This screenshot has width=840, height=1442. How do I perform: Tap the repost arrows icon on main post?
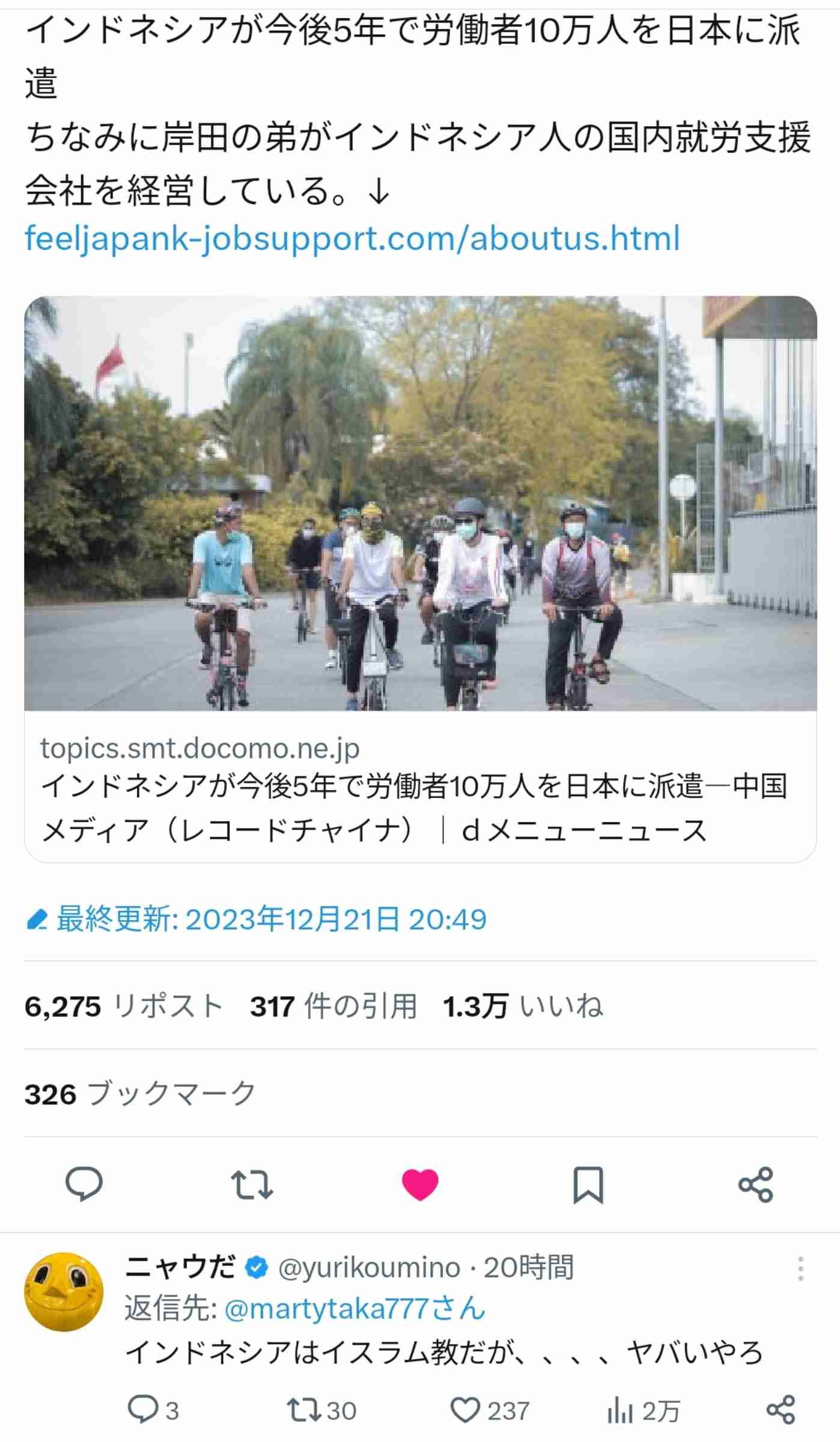tap(252, 1184)
